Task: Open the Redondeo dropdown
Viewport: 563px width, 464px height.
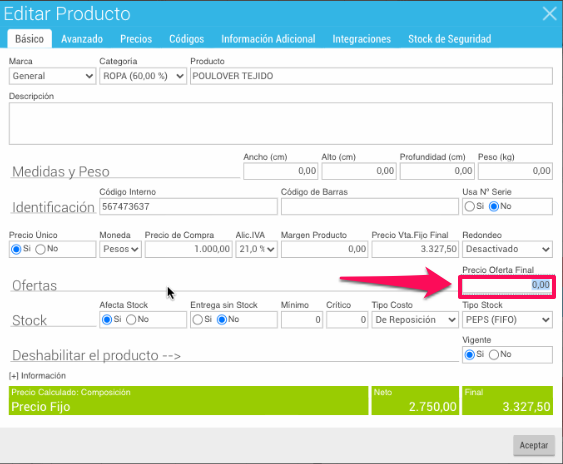Action: click(x=507, y=249)
